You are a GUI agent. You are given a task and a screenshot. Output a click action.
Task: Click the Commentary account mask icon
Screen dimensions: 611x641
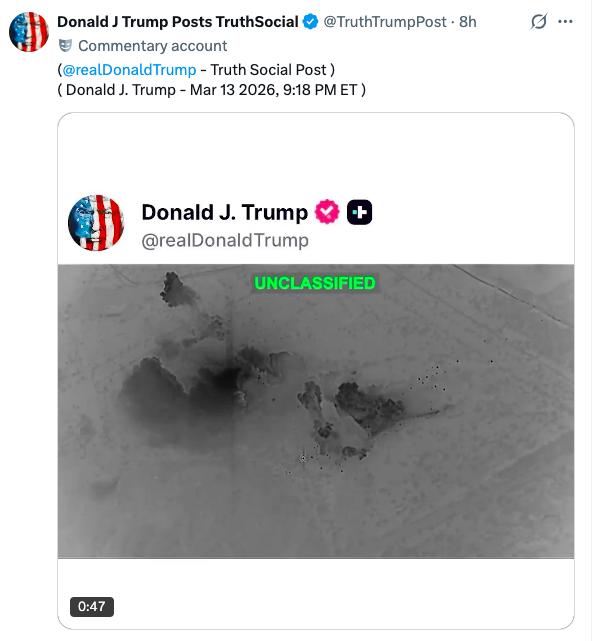coord(65,45)
